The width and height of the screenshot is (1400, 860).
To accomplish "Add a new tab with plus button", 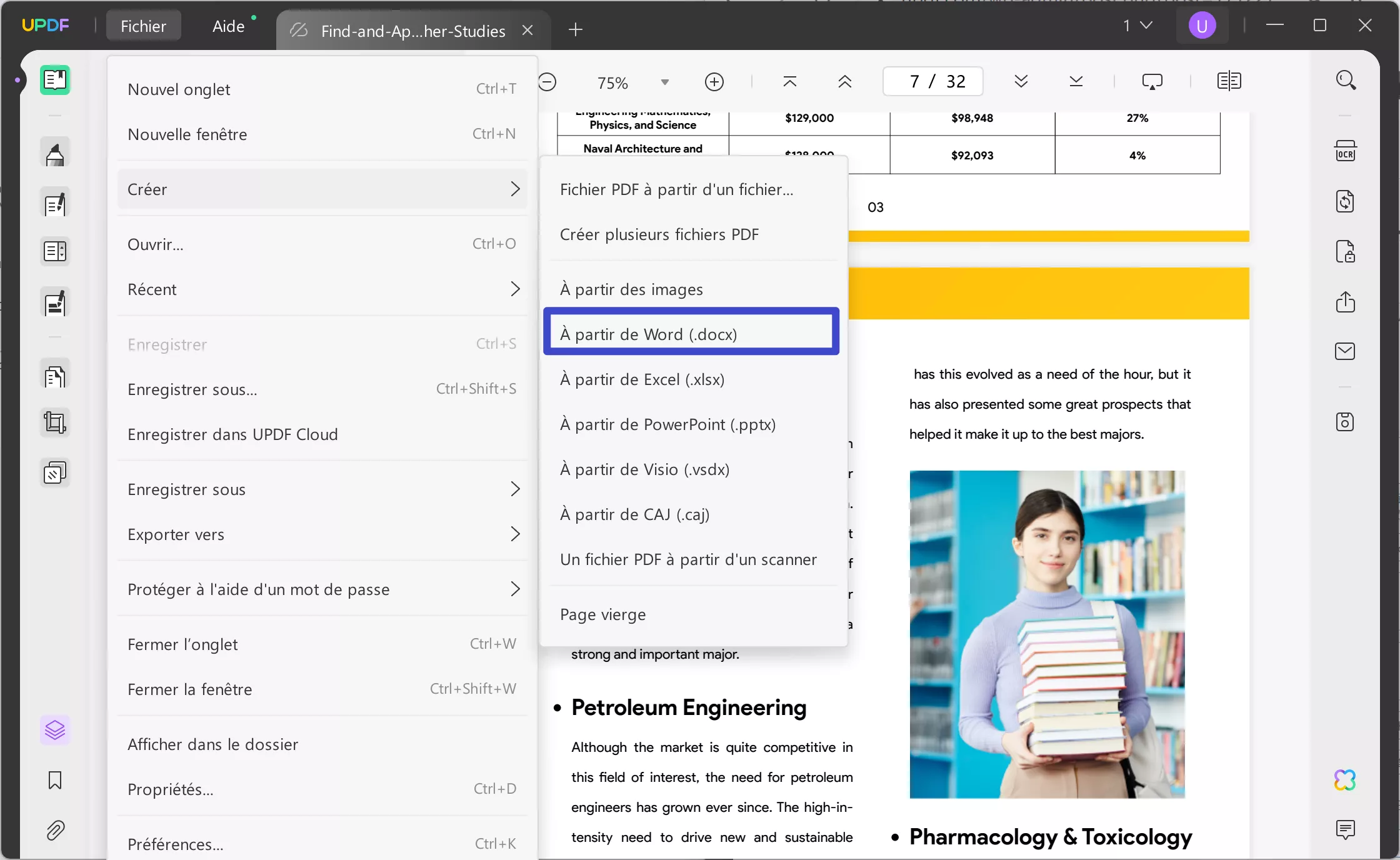I will [x=576, y=29].
